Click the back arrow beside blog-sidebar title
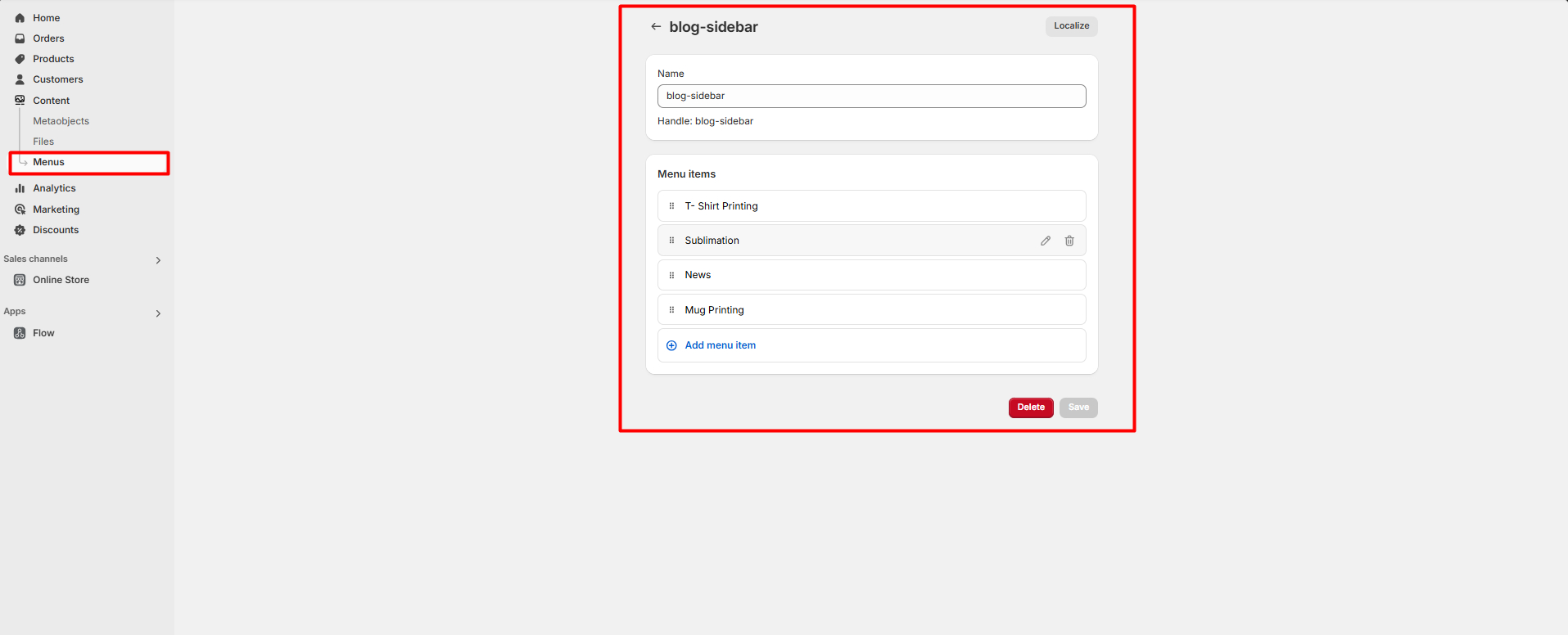This screenshot has height=635, width=1568. coord(656,27)
